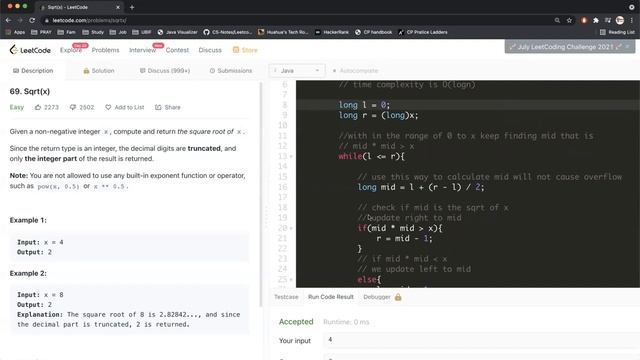This screenshot has height=360, width=640.
Task: Open the Chrome three-dot menu
Action: 631,20
